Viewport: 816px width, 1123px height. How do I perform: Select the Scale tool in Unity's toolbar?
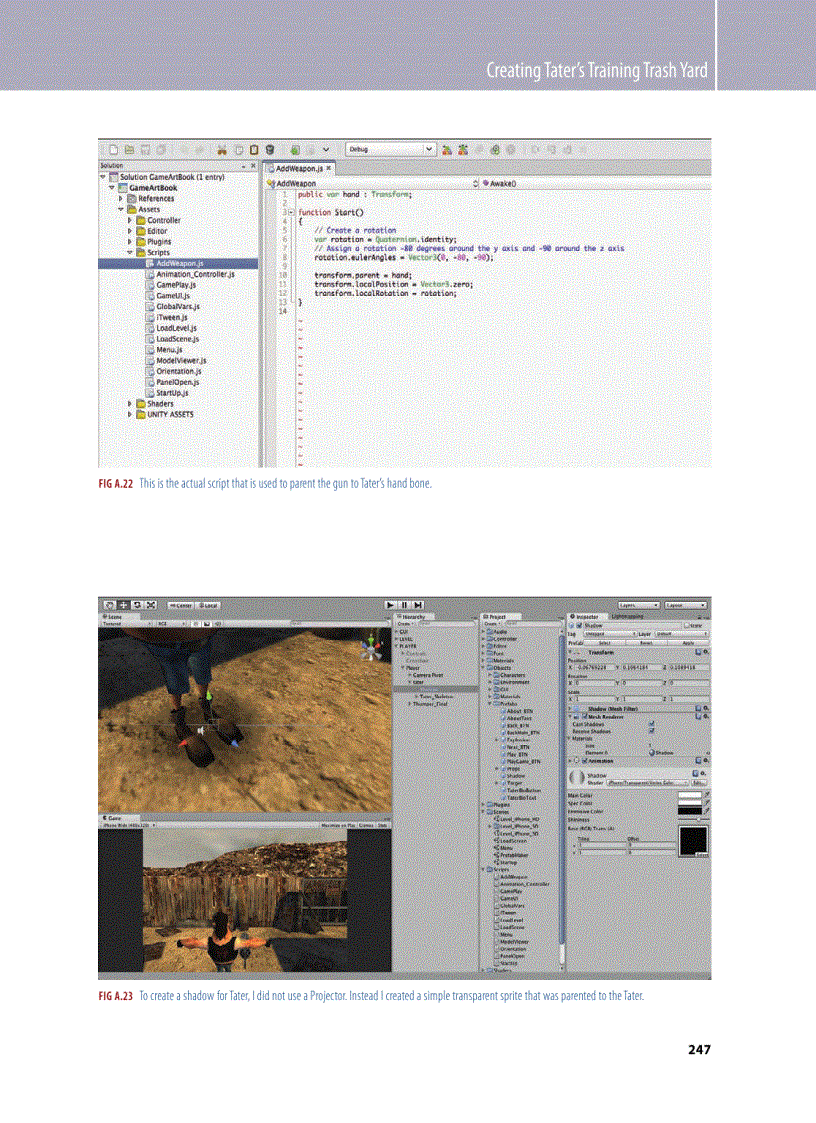tap(150, 605)
